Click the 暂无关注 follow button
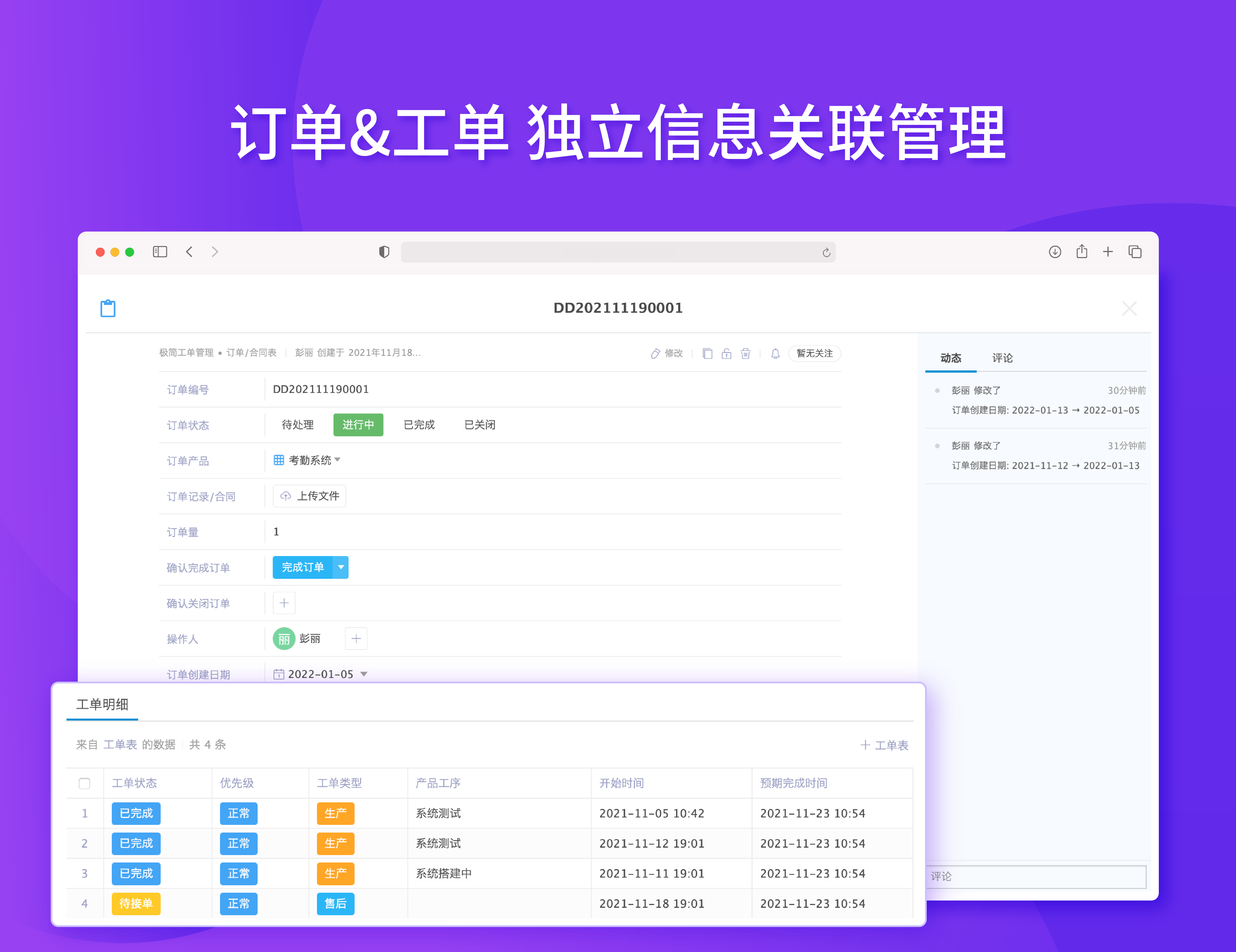1236x952 pixels. 814,354
